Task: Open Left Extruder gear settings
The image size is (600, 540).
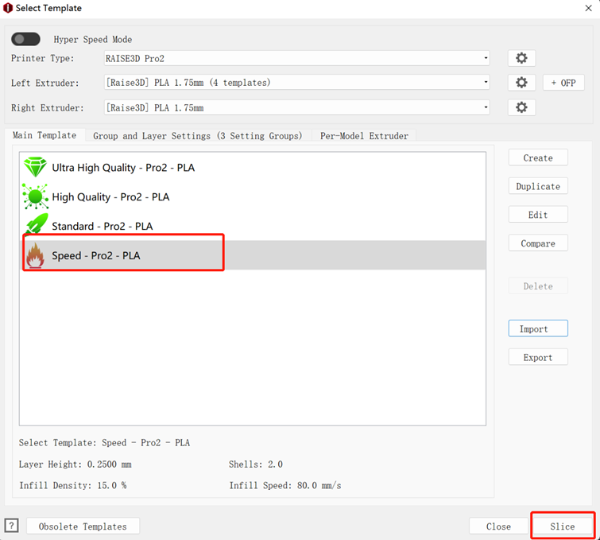Action: [x=521, y=83]
